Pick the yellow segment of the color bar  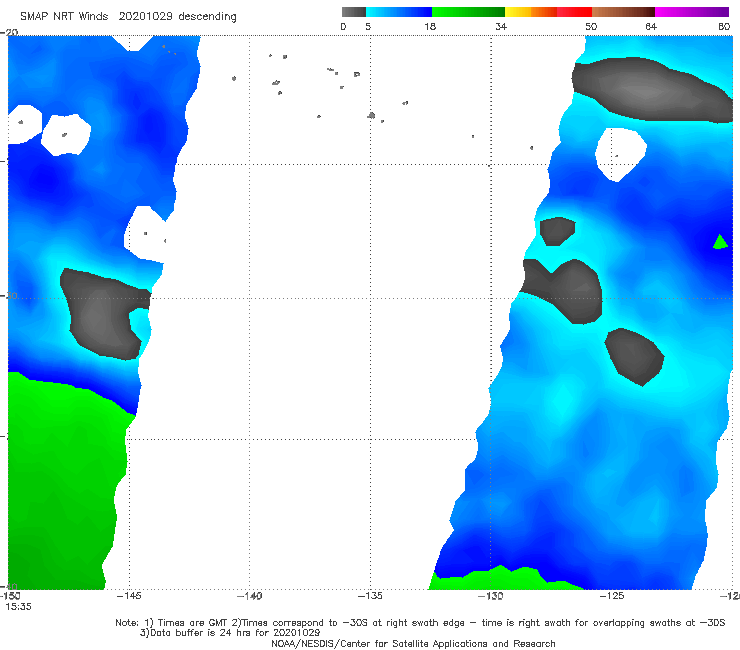point(518,12)
